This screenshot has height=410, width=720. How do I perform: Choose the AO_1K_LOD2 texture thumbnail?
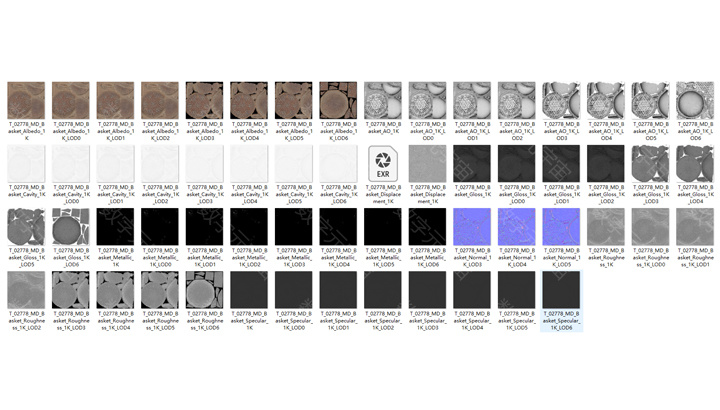tap(516, 101)
